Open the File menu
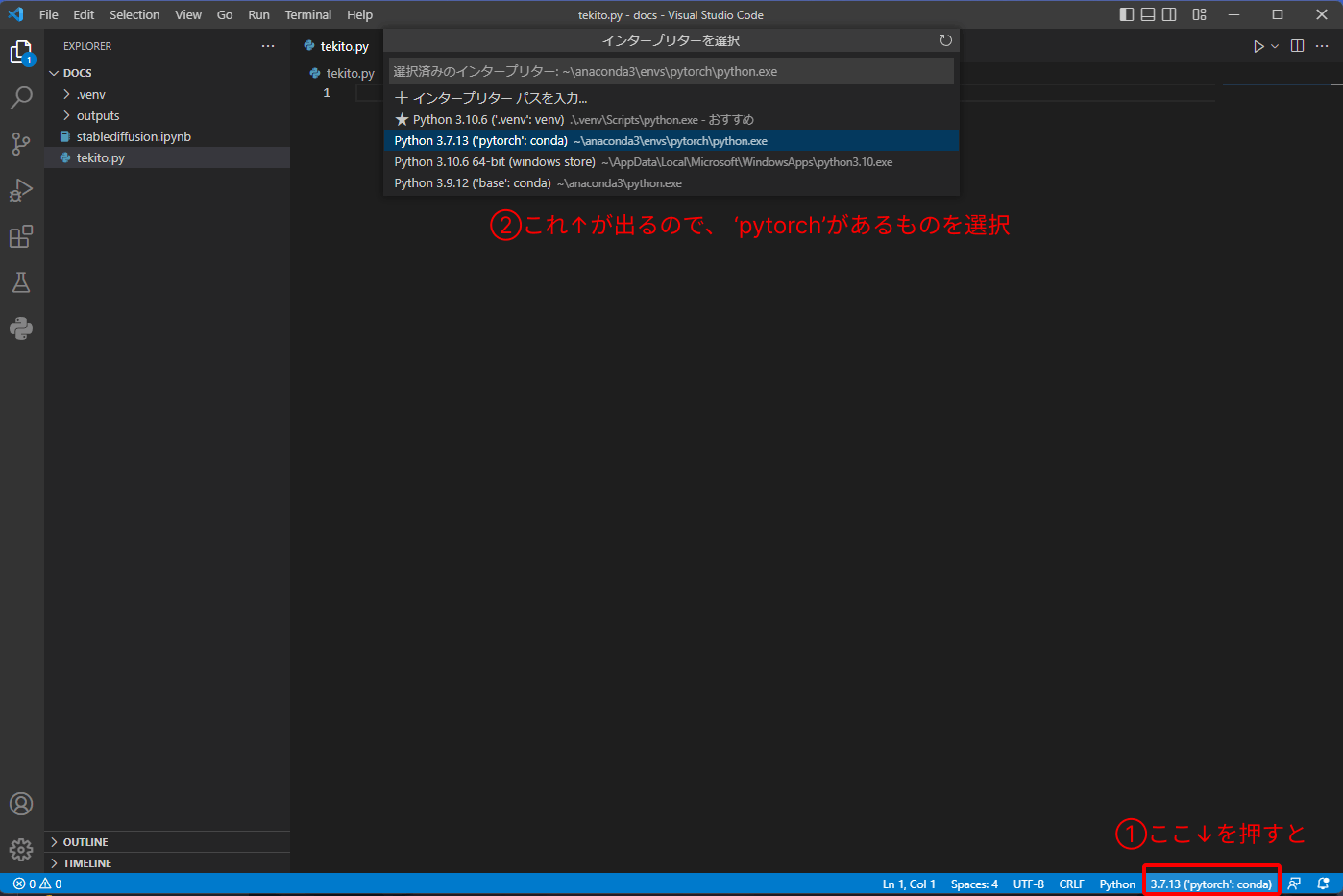The width and height of the screenshot is (1343, 896). [x=49, y=14]
